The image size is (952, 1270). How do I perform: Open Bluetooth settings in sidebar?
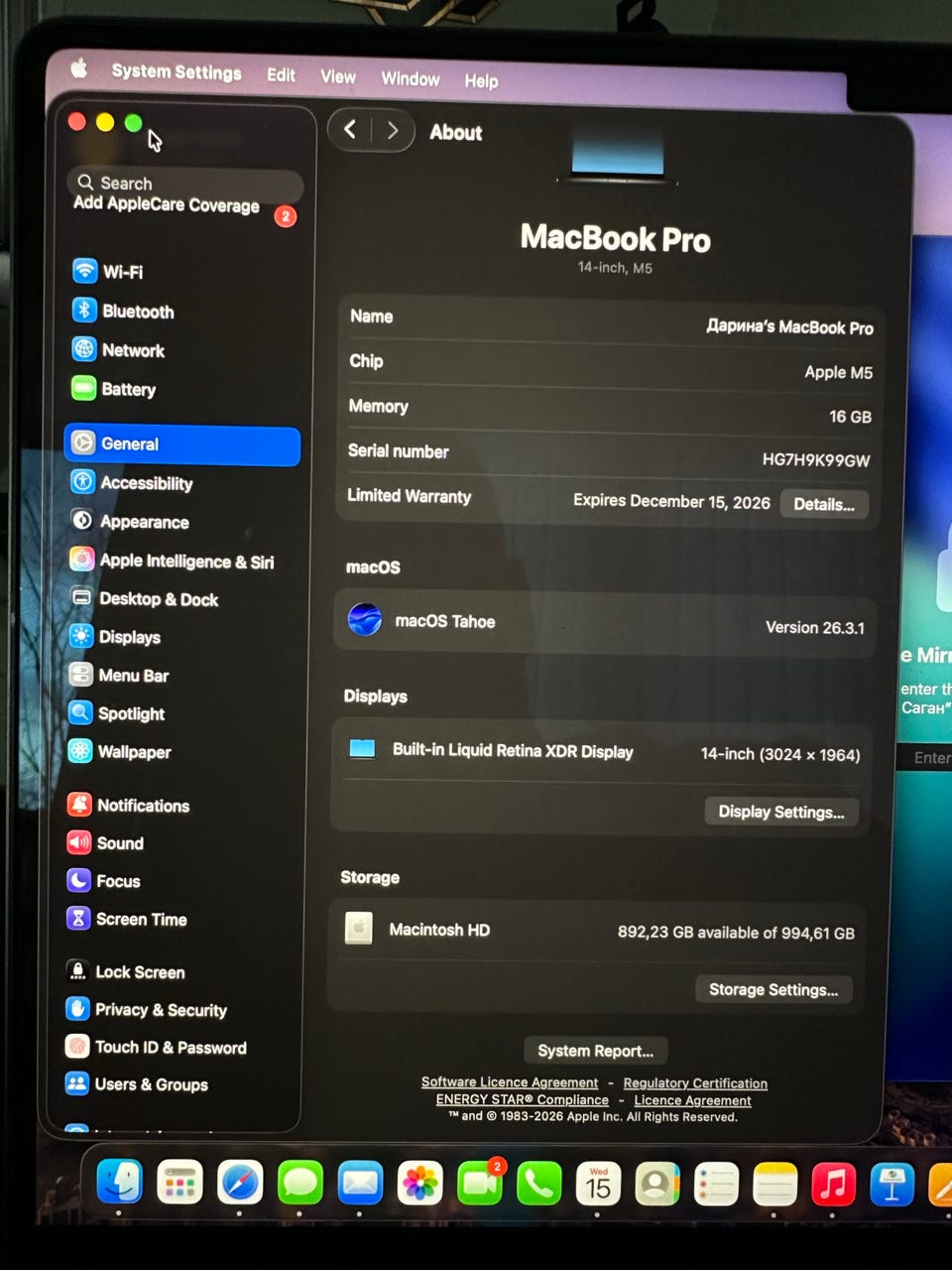click(124, 311)
